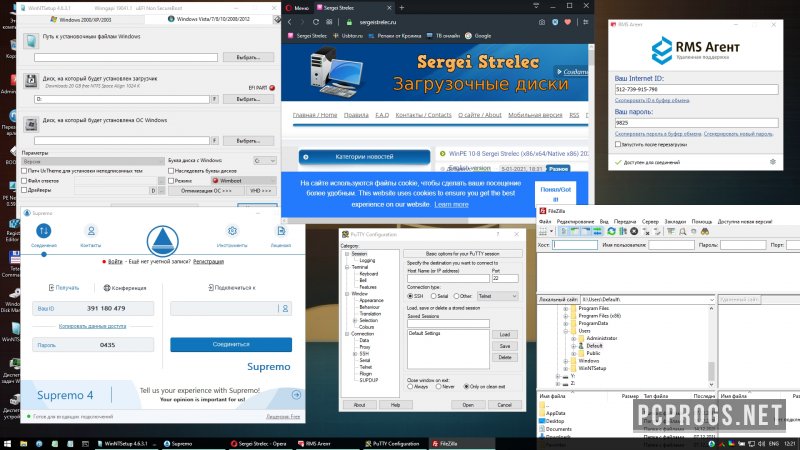800x450 pixels.
Task: Click FileZilla process queue icon
Action: pyautogui.click(x=623, y=232)
